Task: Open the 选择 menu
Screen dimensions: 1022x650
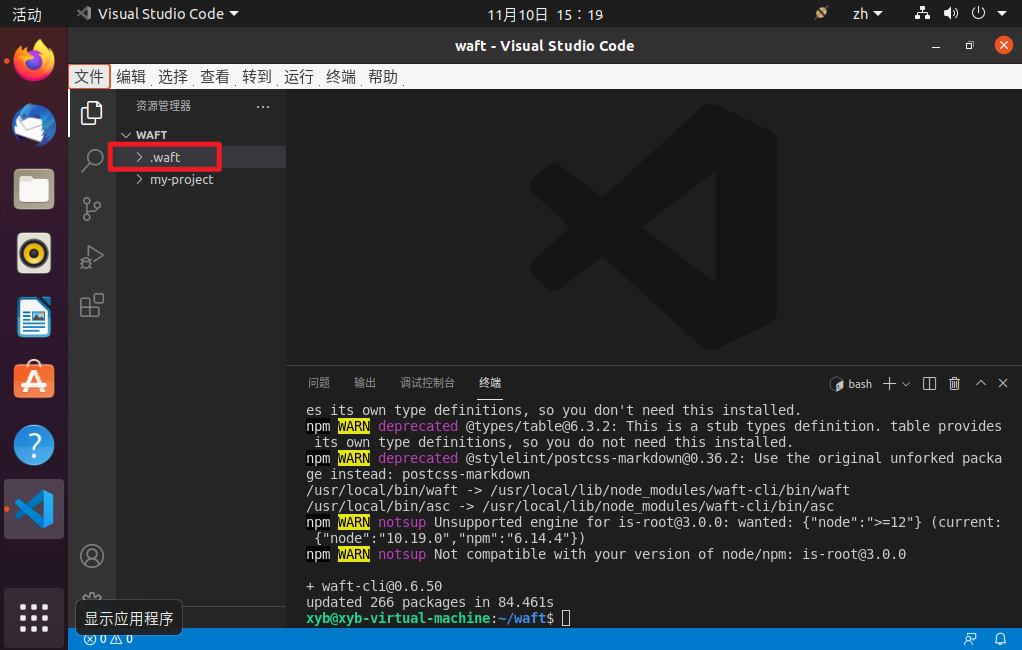Action: pyautogui.click(x=173, y=76)
